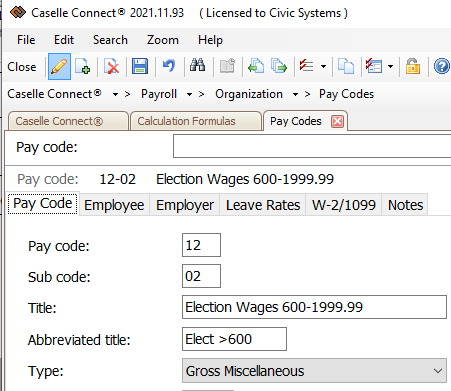Open the Zoom menu
The image size is (451, 391).
pyautogui.click(x=163, y=40)
